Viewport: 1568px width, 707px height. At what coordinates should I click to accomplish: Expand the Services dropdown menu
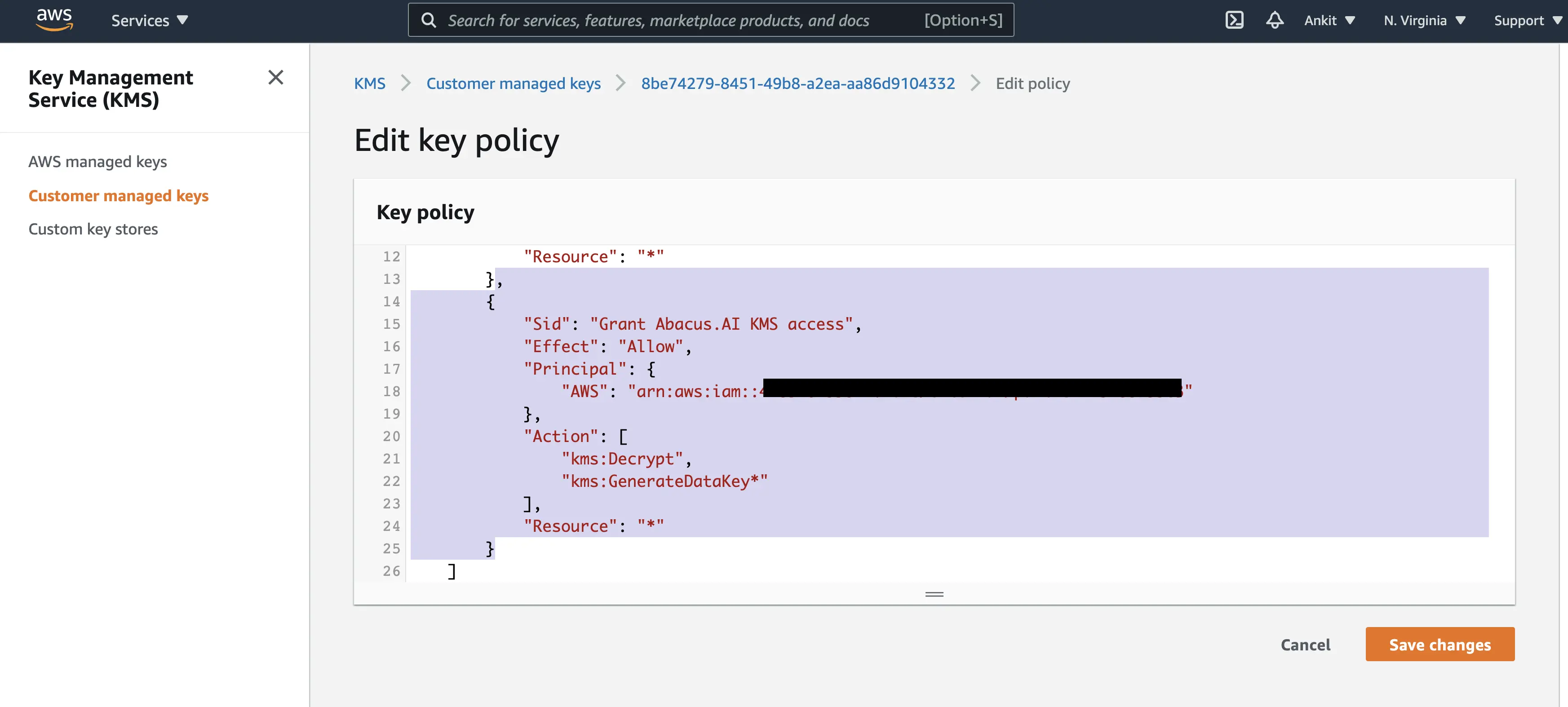tap(149, 20)
